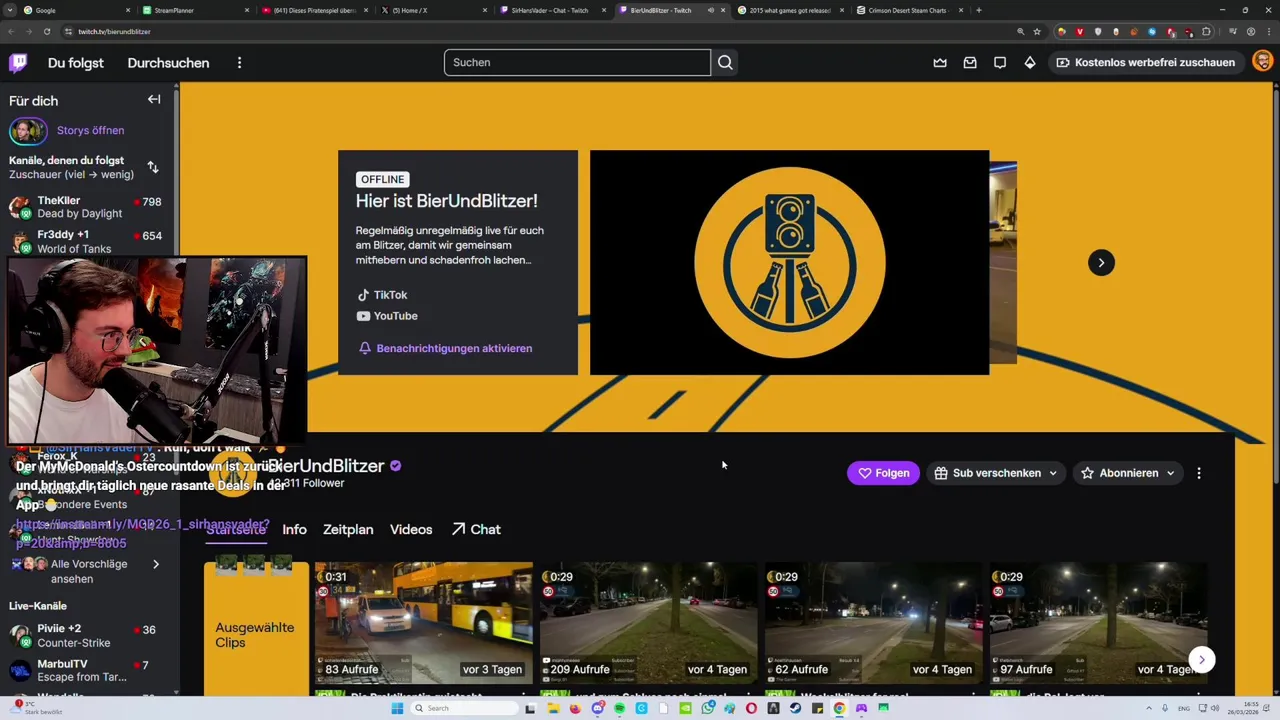Play the 62 Aufrufe clip

tap(874, 622)
